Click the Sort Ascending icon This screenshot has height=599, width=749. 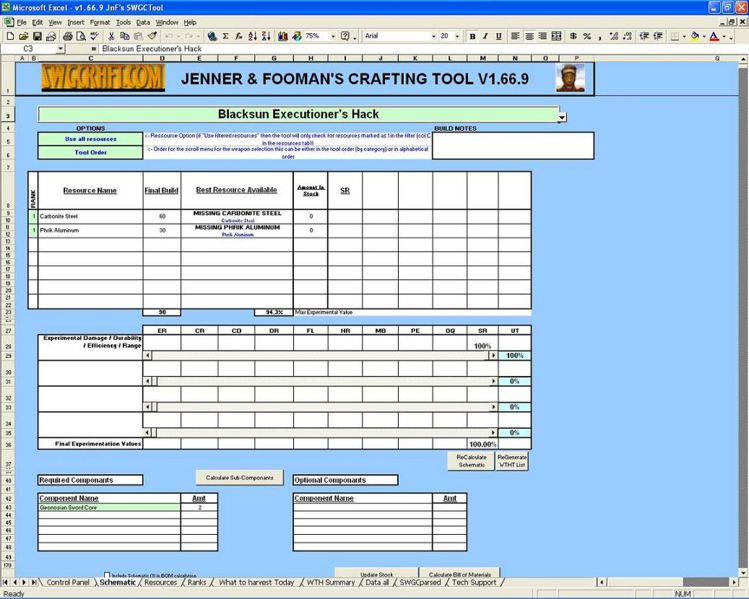pyautogui.click(x=251, y=36)
